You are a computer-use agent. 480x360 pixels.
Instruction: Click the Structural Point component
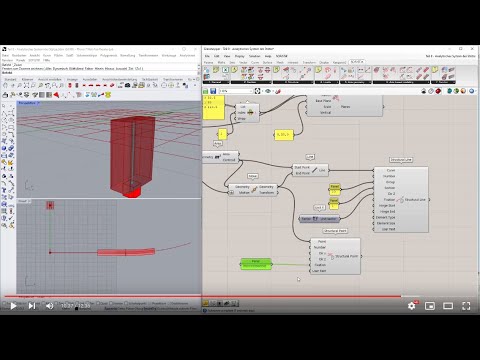point(335,256)
